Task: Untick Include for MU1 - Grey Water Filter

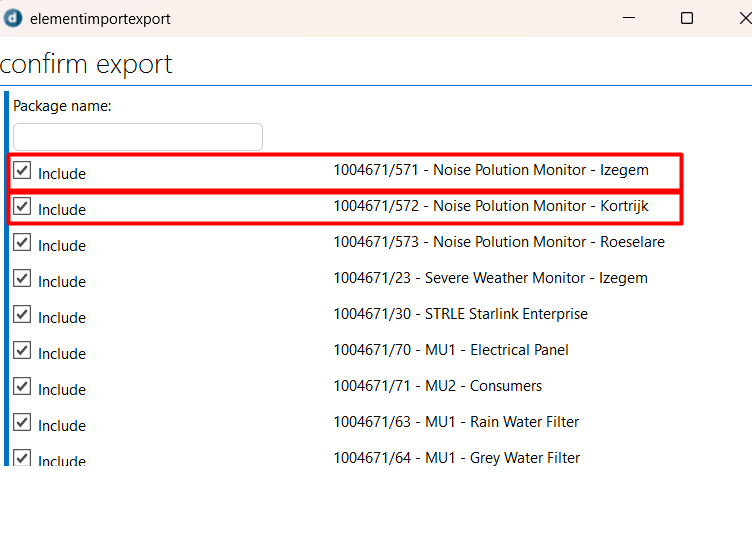Action: click(22, 457)
